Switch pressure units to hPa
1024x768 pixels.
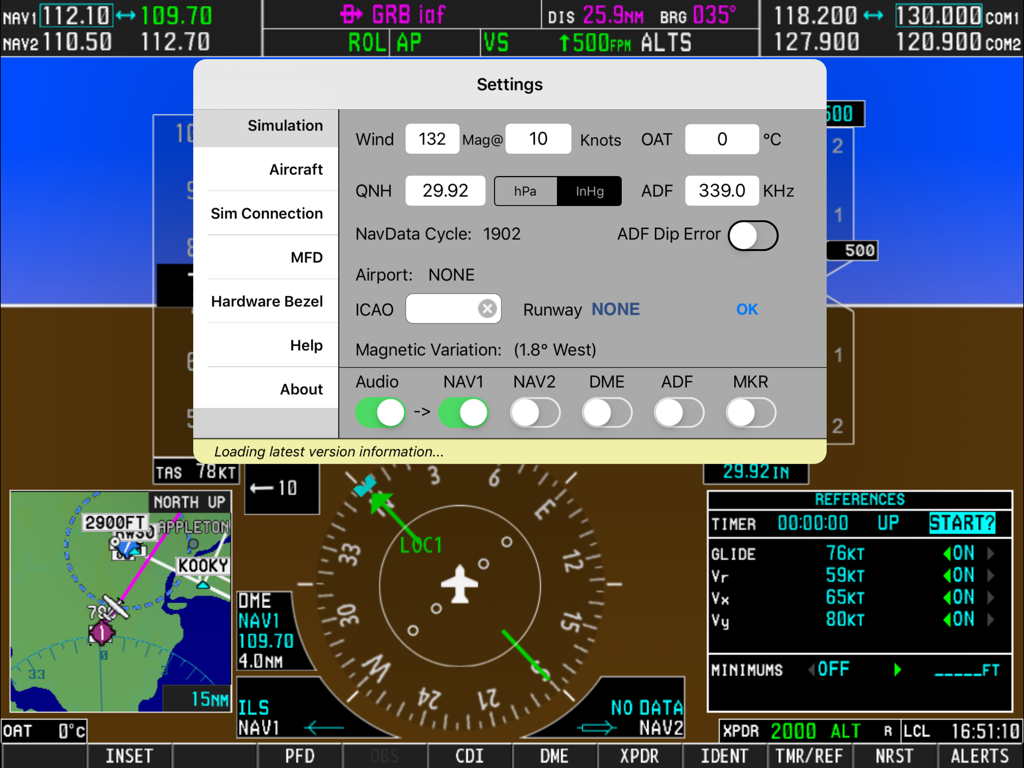[x=526, y=190]
